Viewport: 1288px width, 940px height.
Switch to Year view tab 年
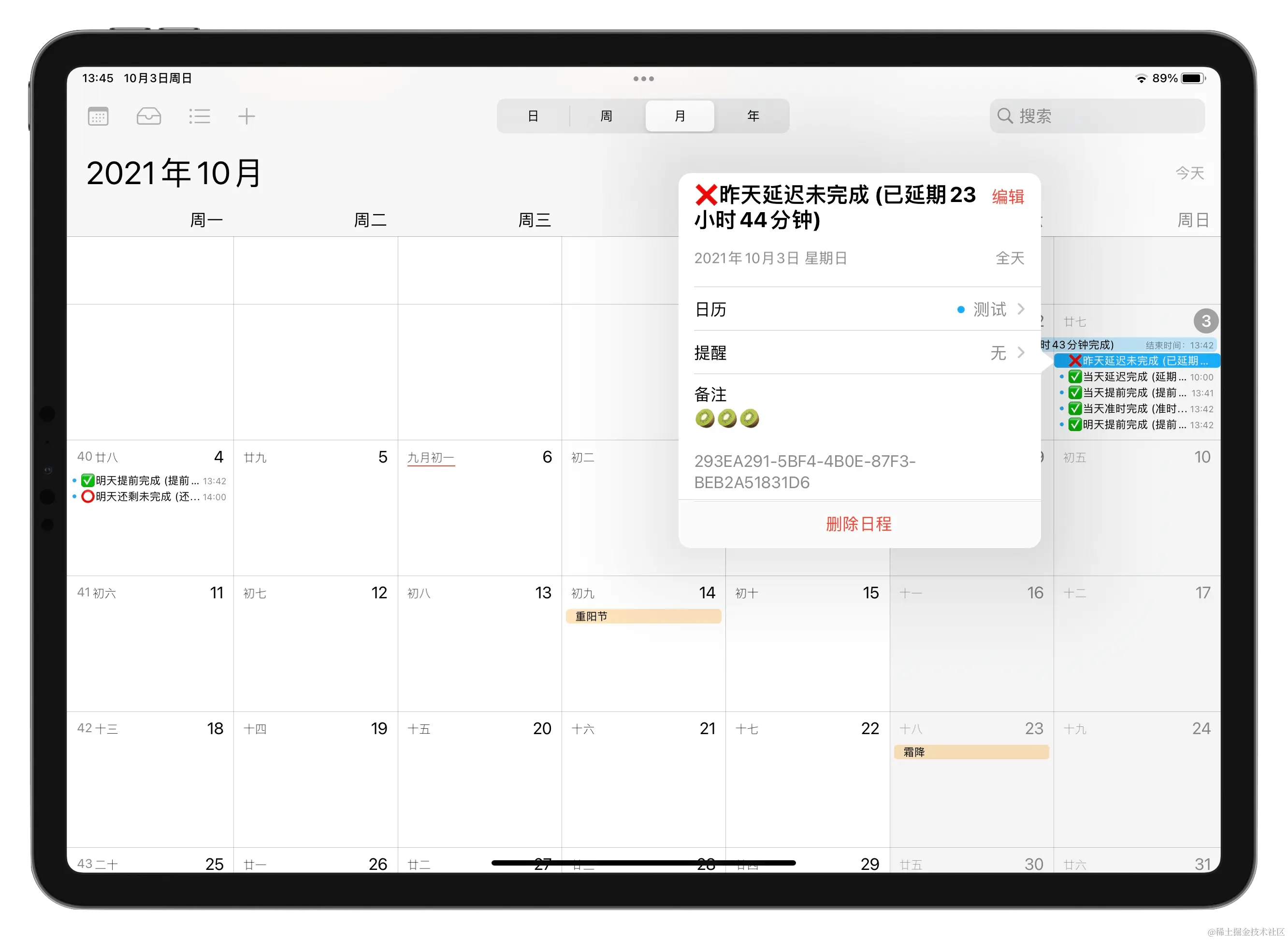(x=753, y=116)
